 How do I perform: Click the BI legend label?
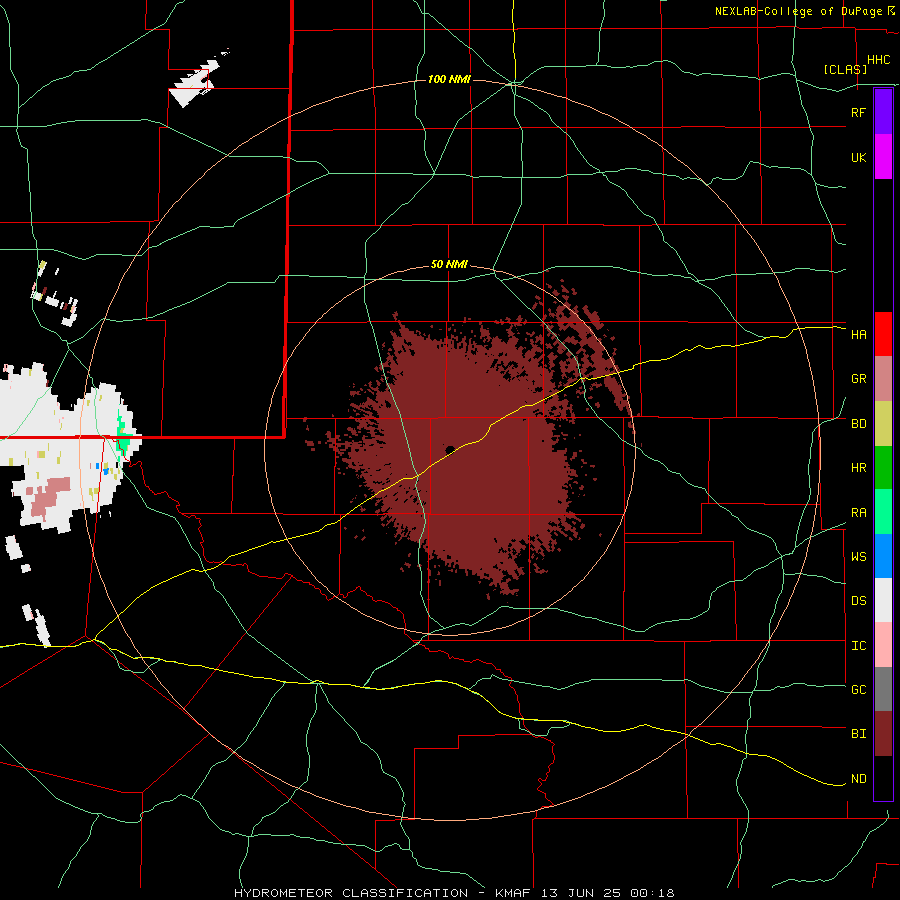pos(858,734)
